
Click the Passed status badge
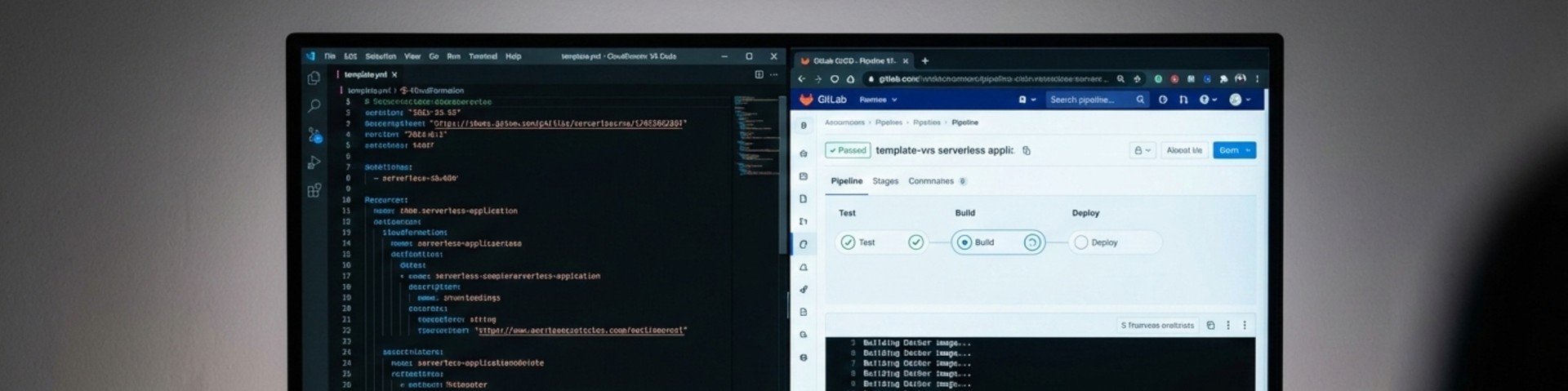coord(848,150)
